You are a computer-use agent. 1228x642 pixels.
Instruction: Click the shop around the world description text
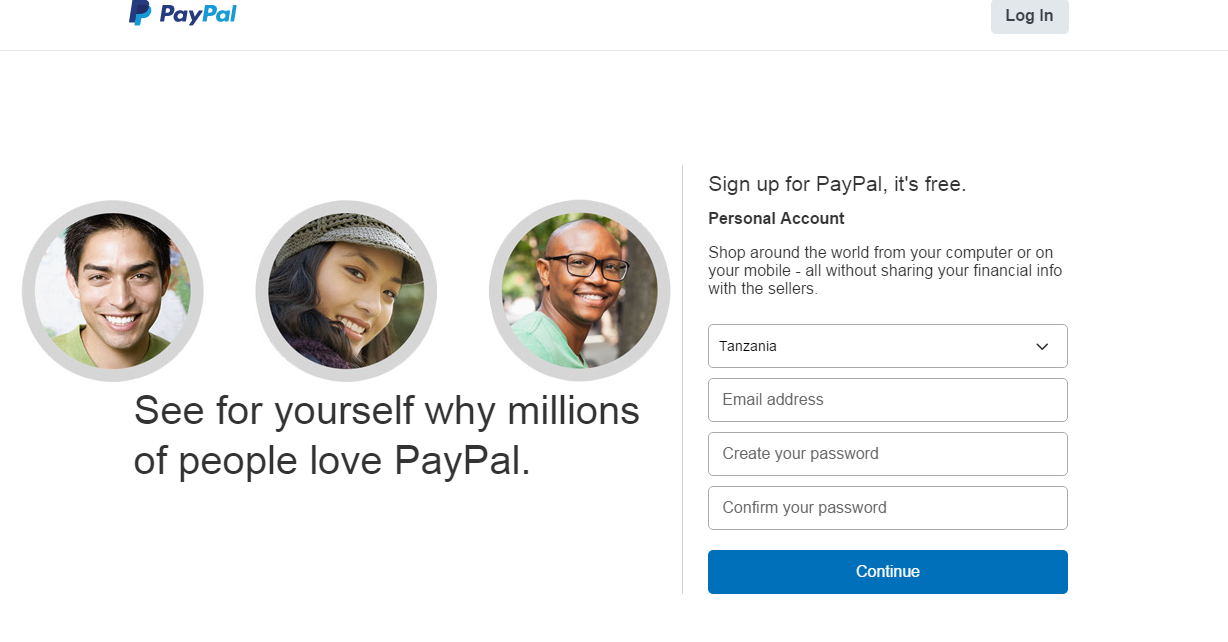tap(885, 270)
